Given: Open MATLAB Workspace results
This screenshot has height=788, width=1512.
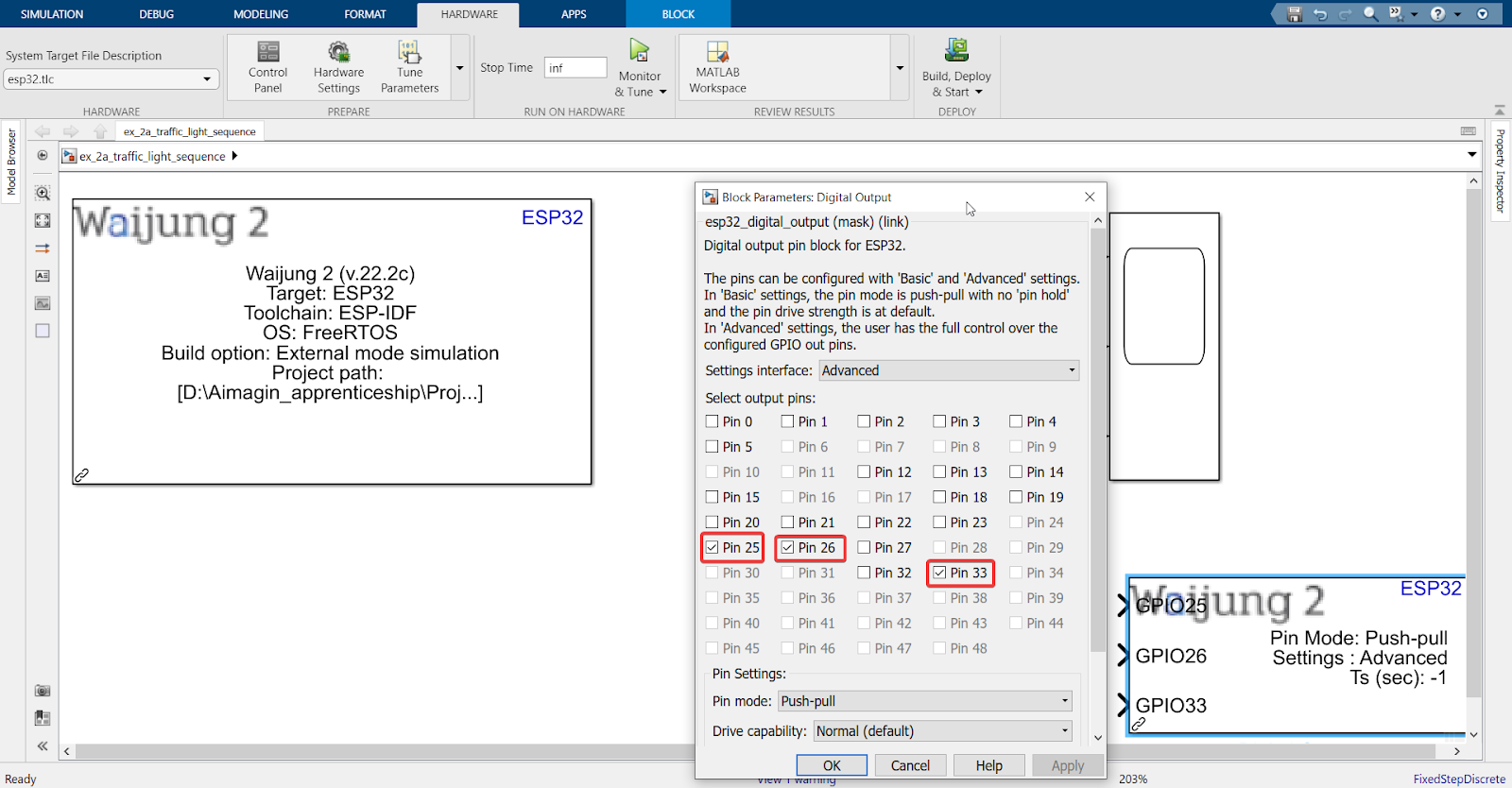Looking at the screenshot, I should pyautogui.click(x=717, y=66).
